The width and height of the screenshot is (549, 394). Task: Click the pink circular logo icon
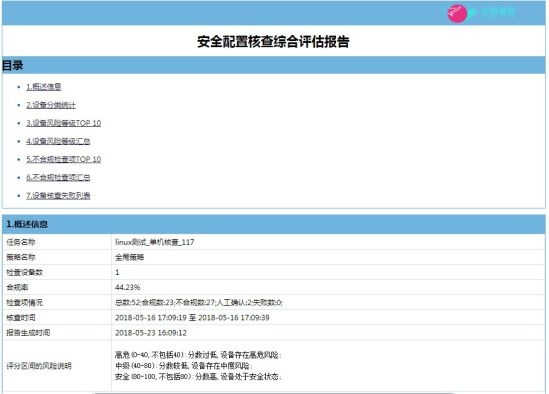click(457, 13)
